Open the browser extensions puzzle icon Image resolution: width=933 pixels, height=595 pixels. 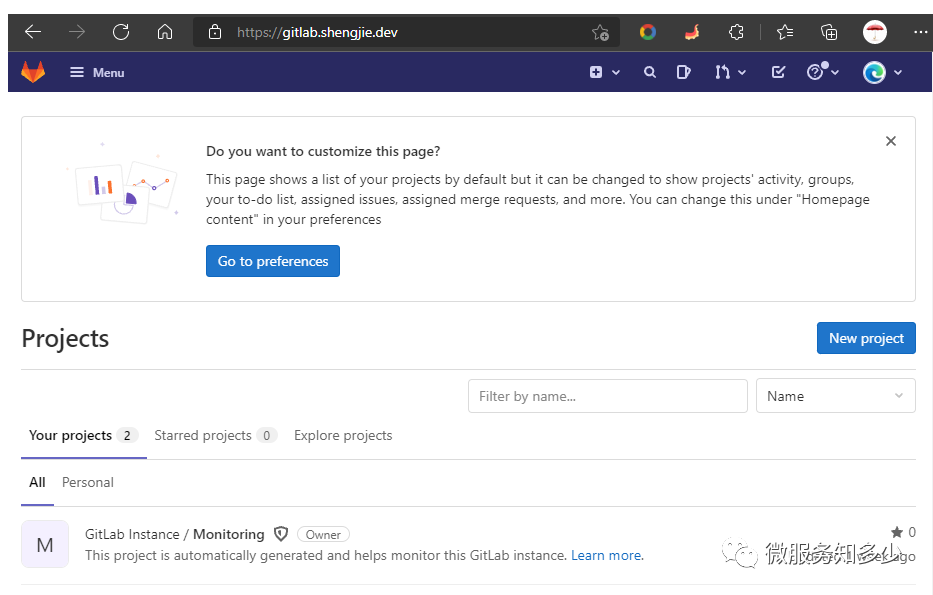(x=736, y=32)
